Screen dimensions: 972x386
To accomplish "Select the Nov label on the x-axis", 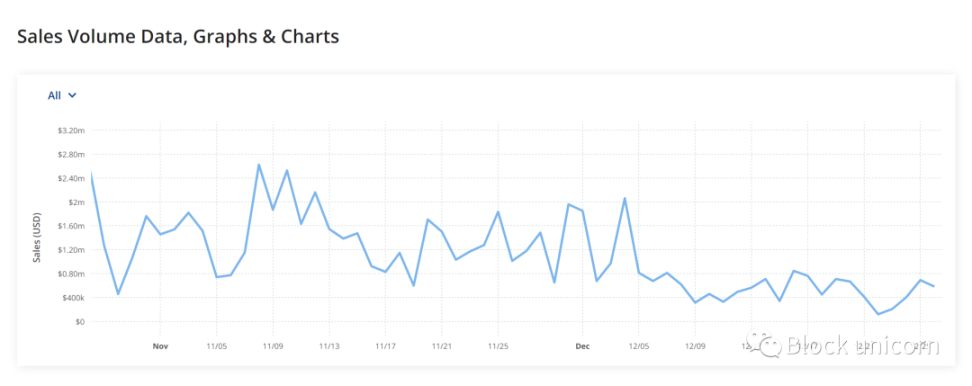I will [x=161, y=346].
